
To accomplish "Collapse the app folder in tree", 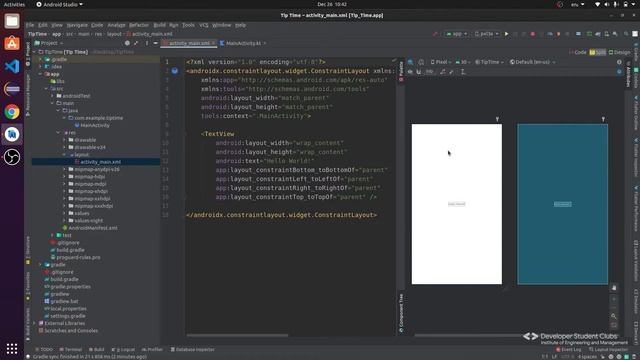I will [40, 74].
